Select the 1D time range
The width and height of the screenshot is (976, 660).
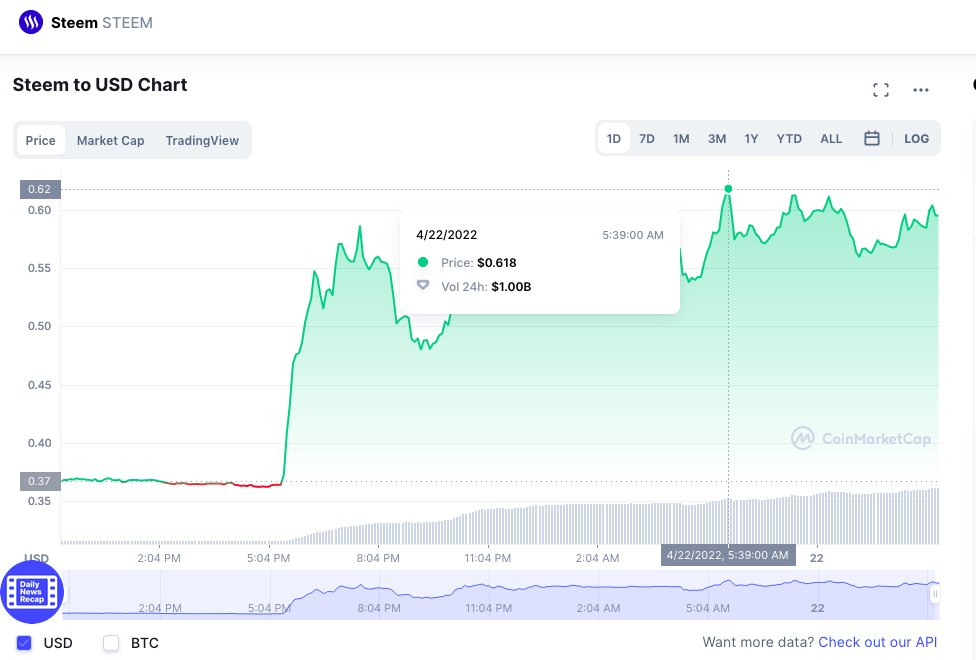pos(614,139)
